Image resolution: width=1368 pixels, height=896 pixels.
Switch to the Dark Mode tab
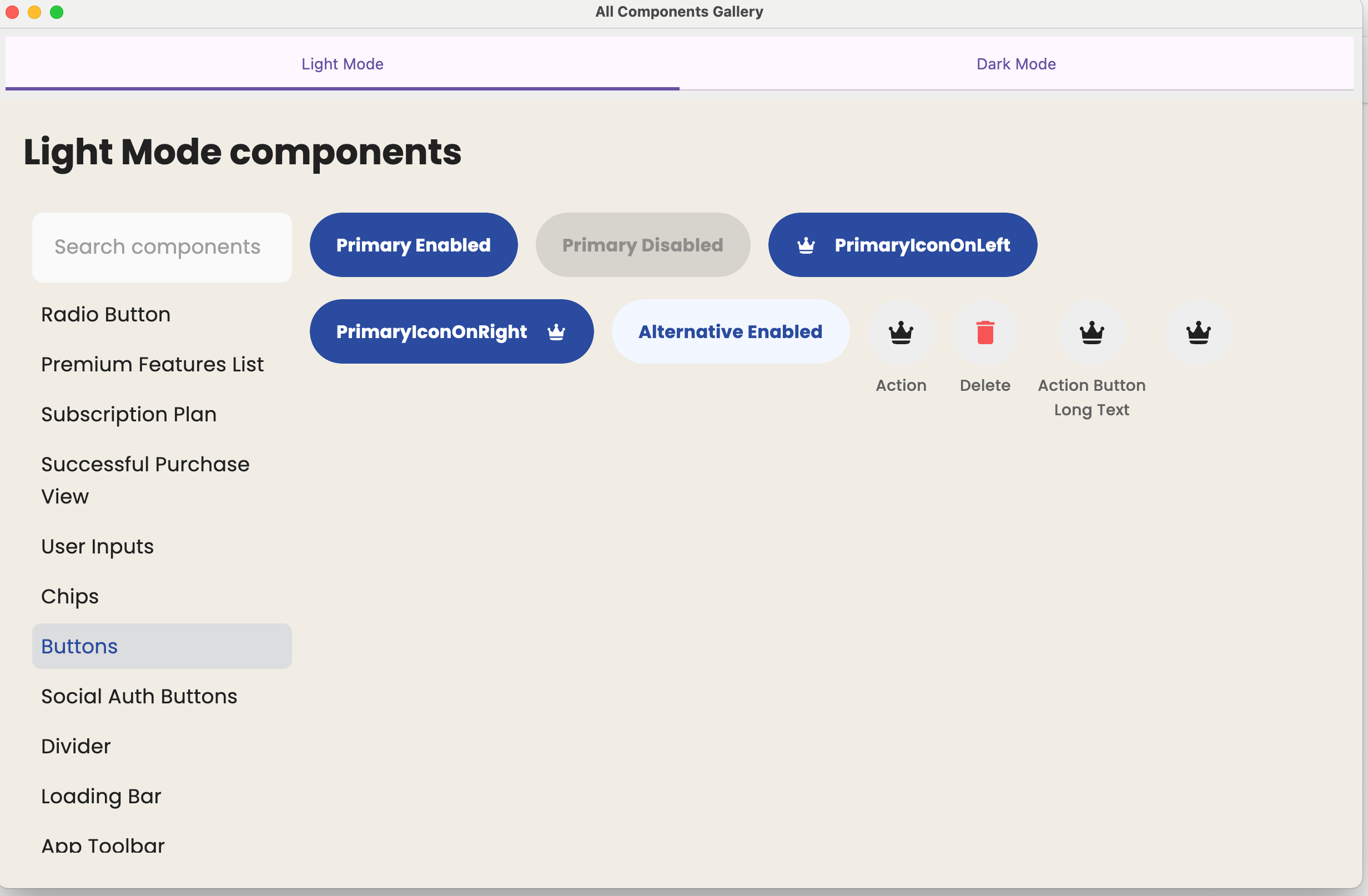(x=1015, y=64)
